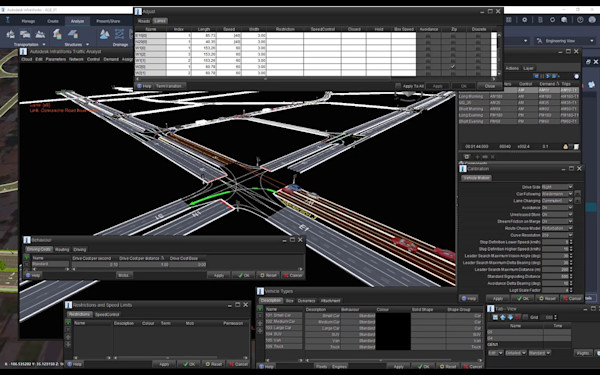Click the Leader Search Maximum Distance value field
The height and width of the screenshot is (375, 600).
pos(555,270)
